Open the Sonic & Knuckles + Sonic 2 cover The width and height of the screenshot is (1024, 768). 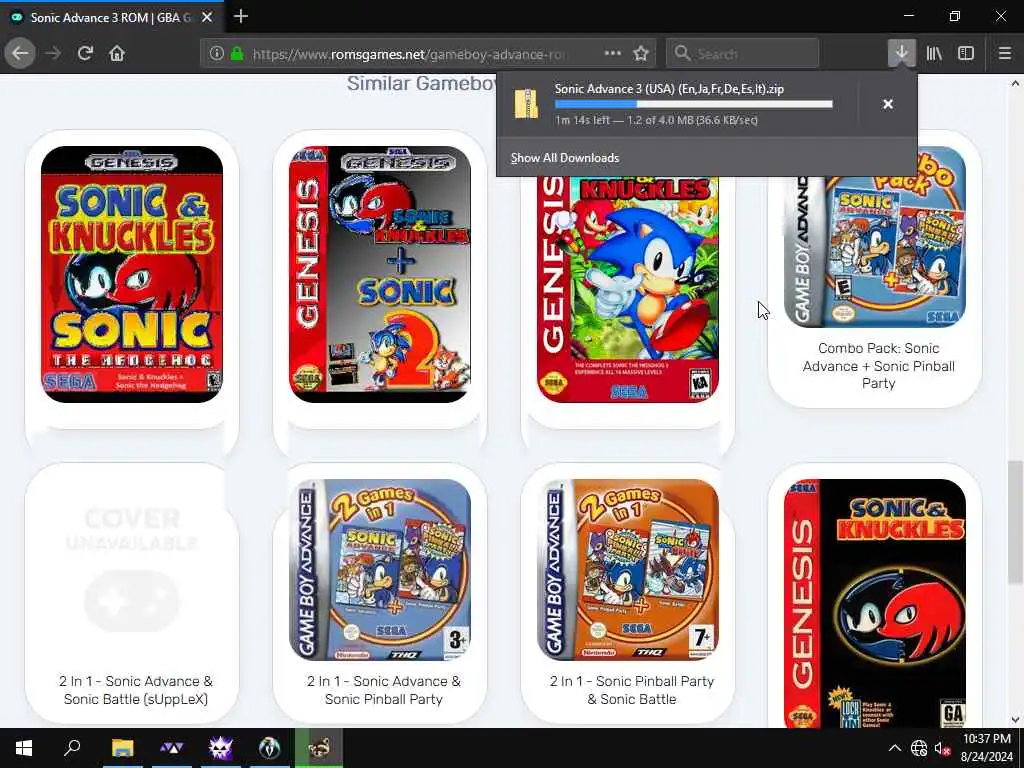(x=380, y=274)
